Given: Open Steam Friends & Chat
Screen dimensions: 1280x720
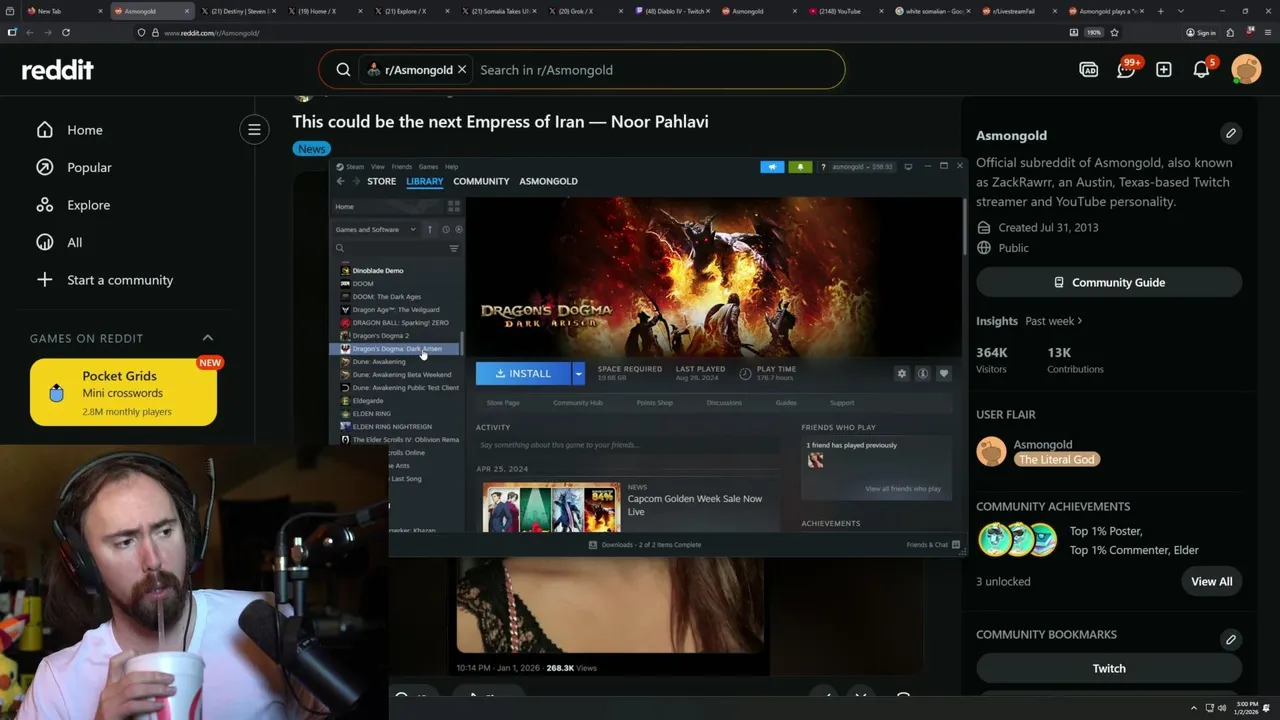Looking at the screenshot, I should [x=933, y=545].
